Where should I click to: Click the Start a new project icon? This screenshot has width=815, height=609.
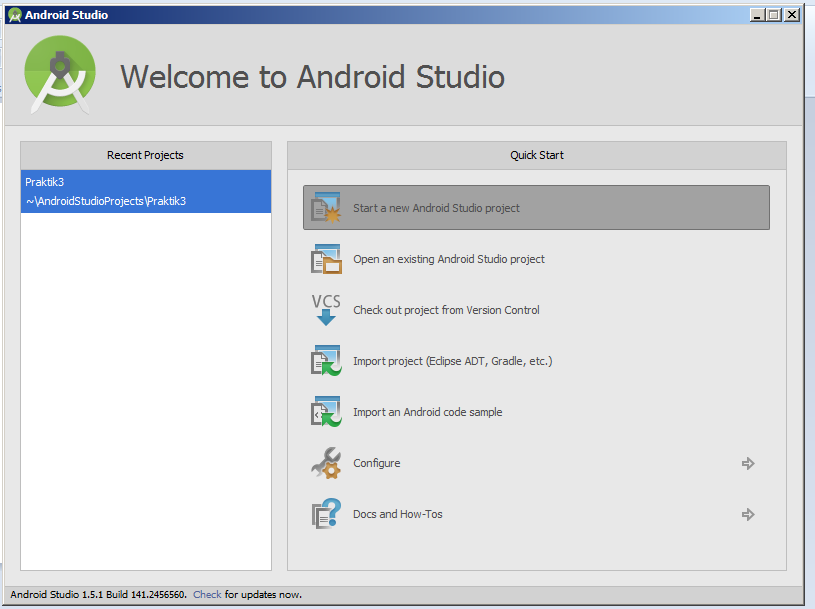[x=324, y=207]
